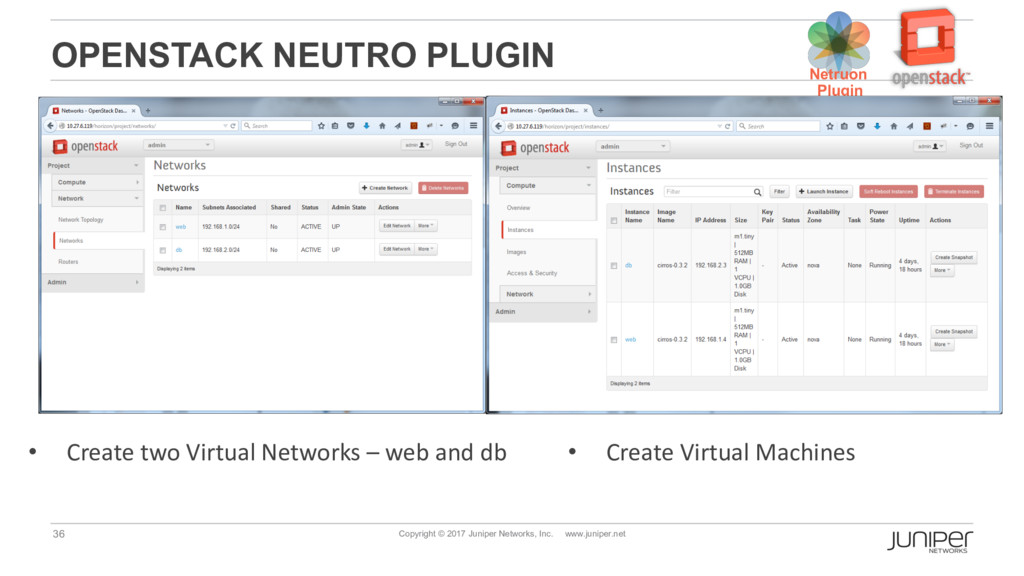This screenshot has width=1024, height=576.
Task: Sign Out in Instances window
Action: tap(971, 146)
